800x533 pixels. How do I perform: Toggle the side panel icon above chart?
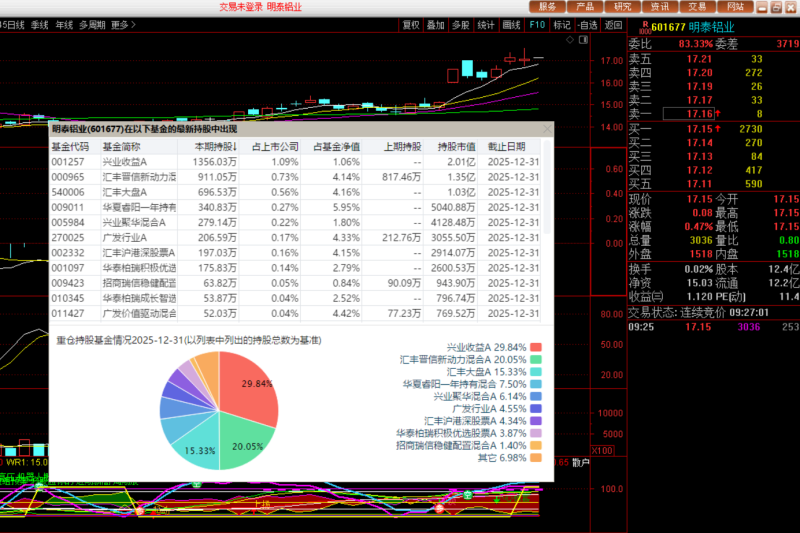(x=584, y=40)
